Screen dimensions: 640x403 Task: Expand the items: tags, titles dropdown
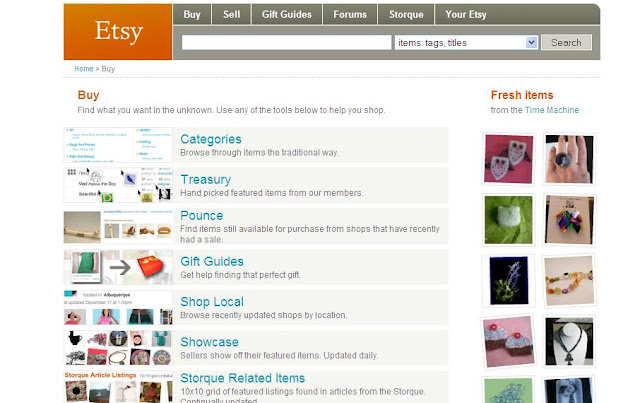click(x=466, y=42)
